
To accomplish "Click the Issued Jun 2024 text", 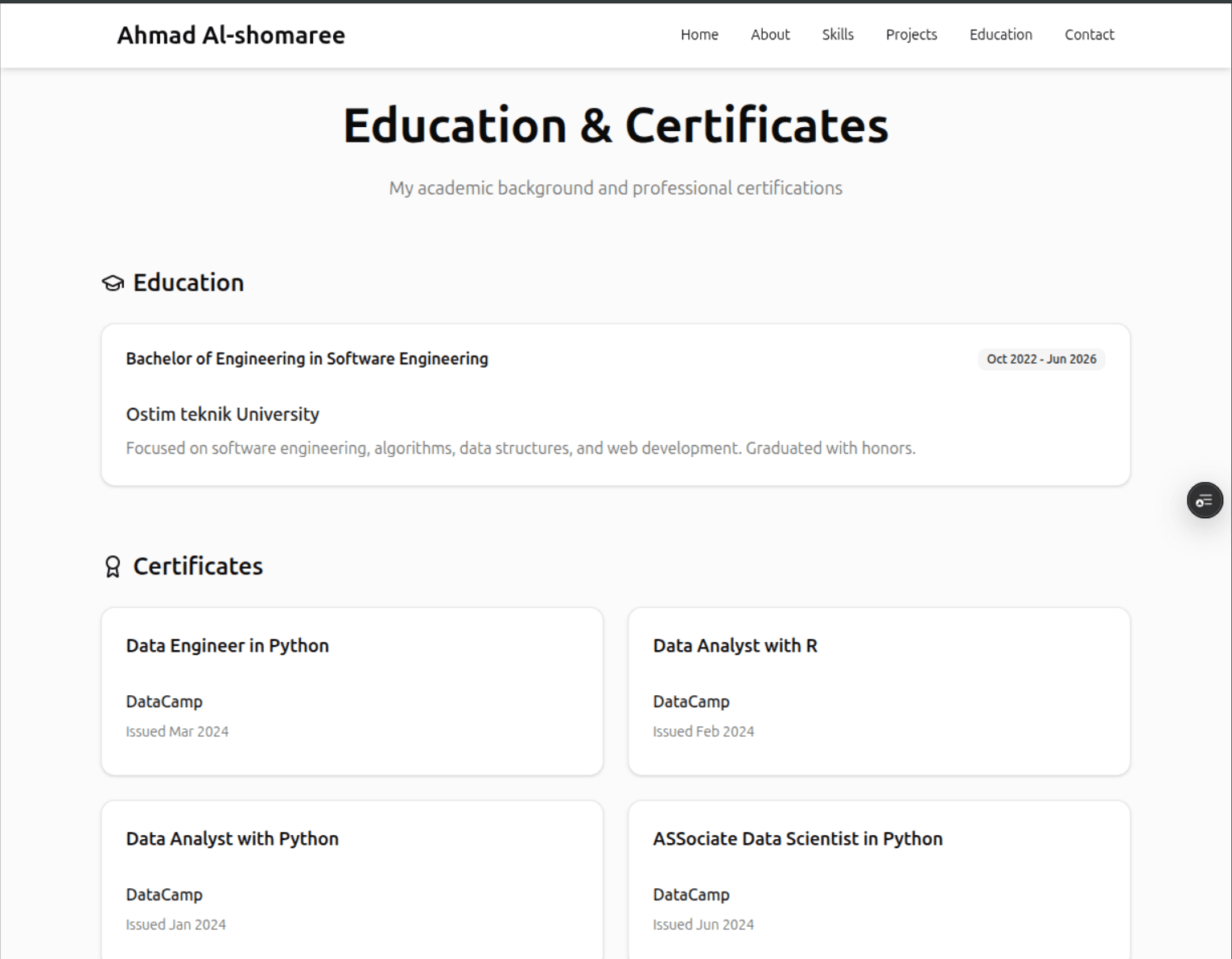I will click(x=703, y=924).
